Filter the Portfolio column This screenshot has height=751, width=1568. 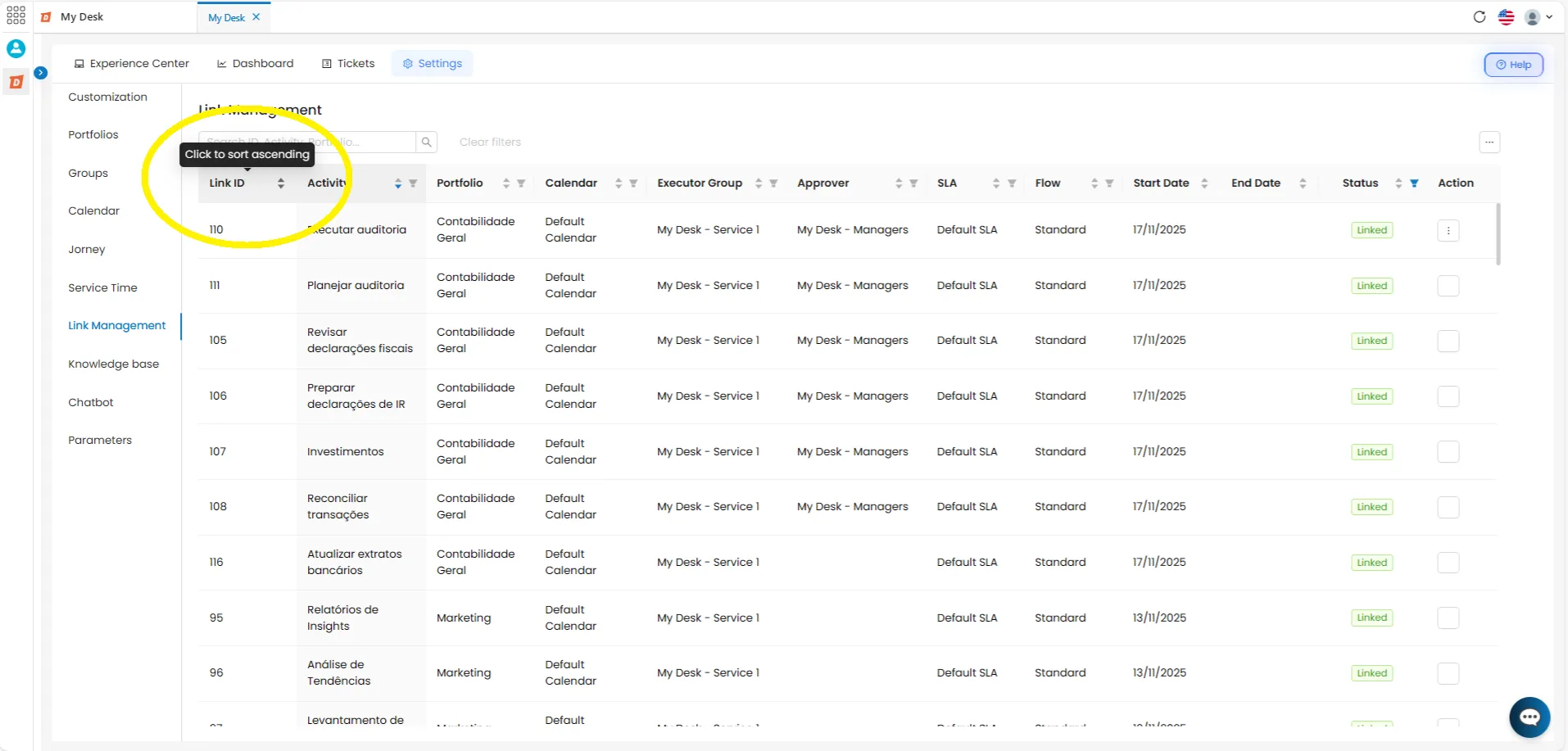point(521,183)
